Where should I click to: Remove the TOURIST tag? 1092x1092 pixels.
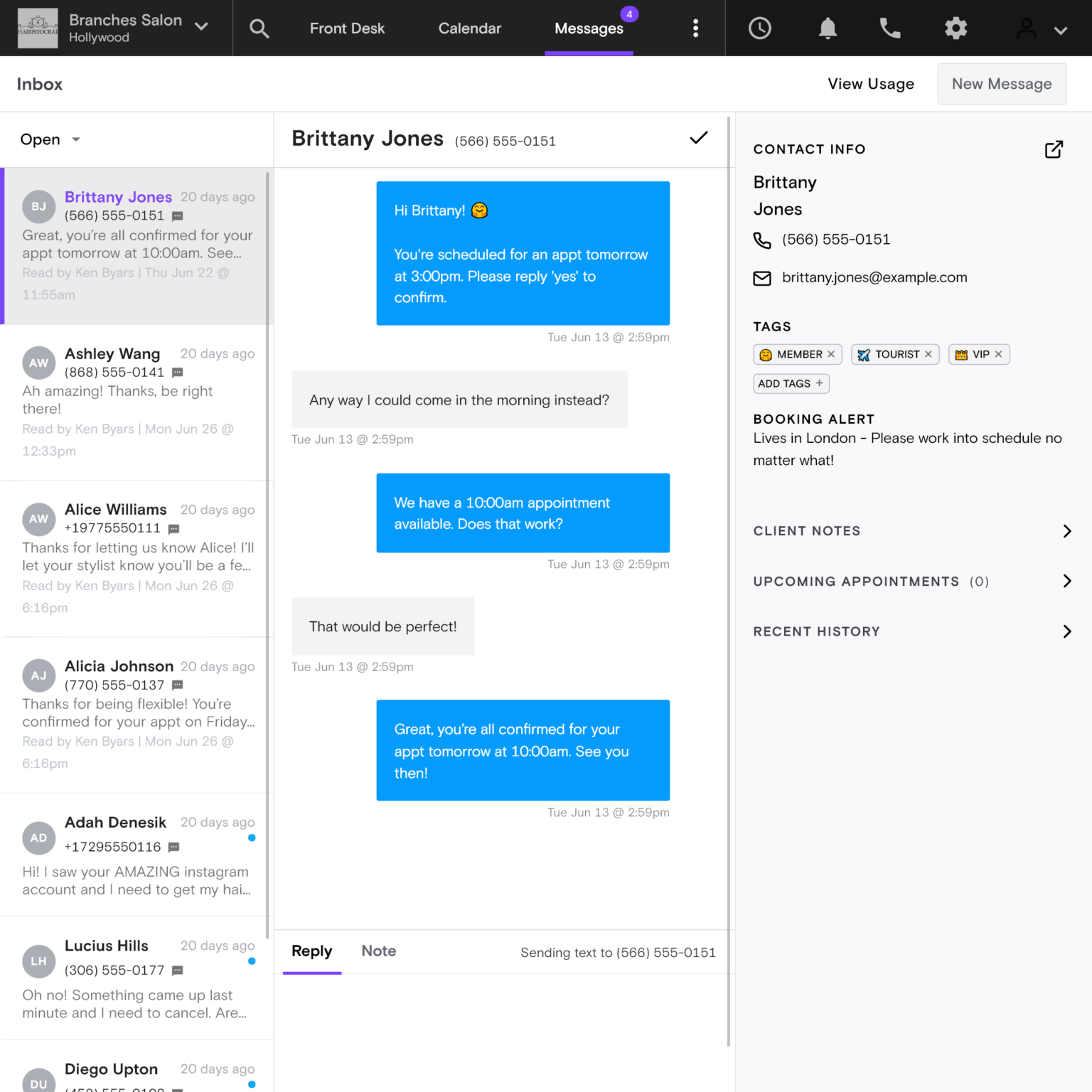928,354
